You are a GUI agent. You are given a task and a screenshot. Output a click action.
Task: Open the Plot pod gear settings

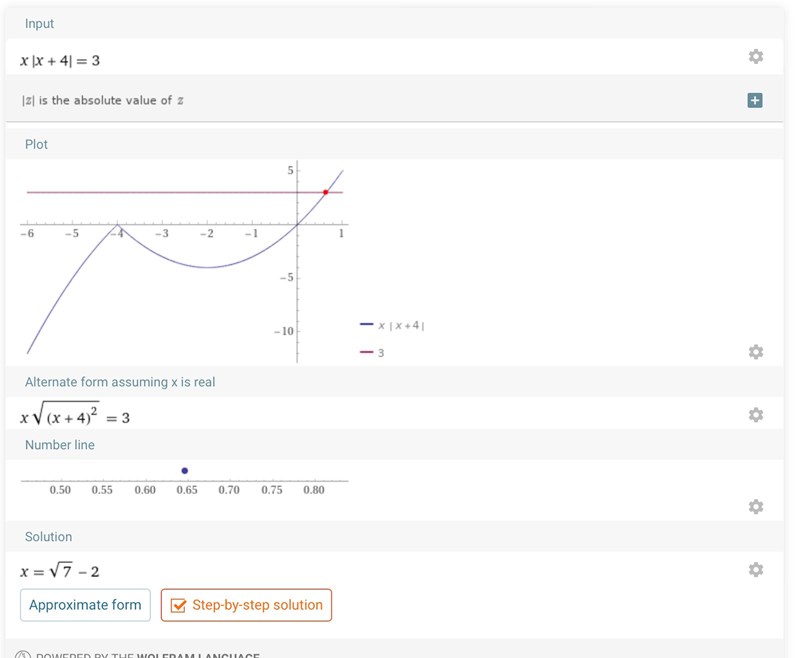756,352
